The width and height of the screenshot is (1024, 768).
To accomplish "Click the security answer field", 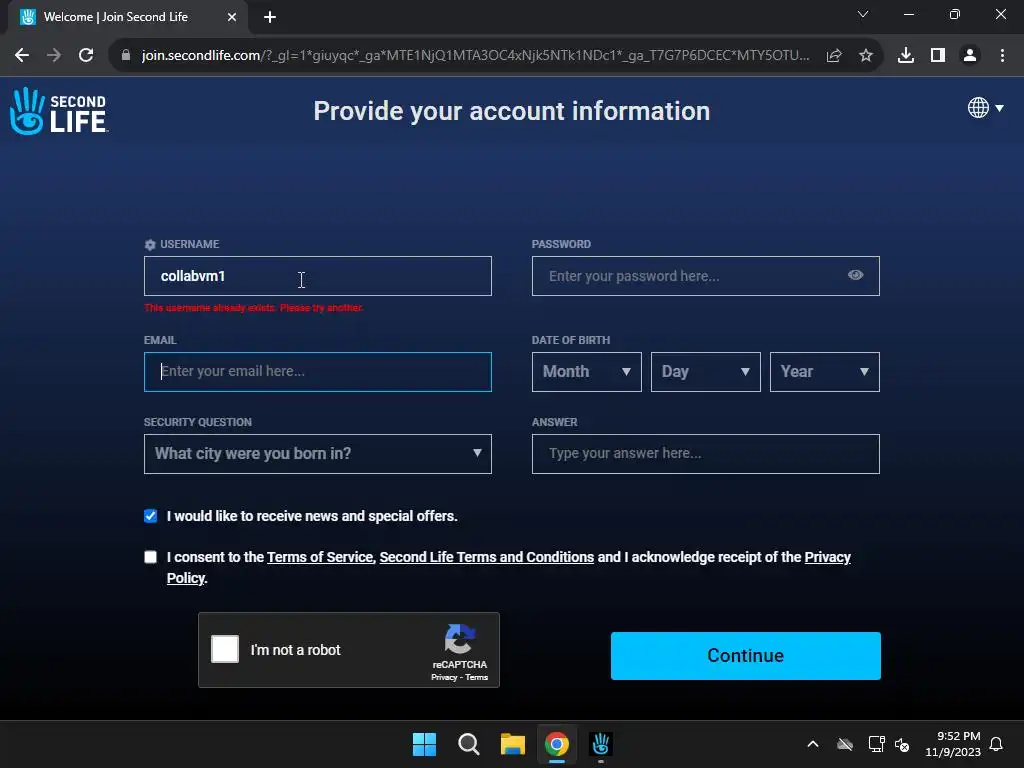I will coord(705,454).
